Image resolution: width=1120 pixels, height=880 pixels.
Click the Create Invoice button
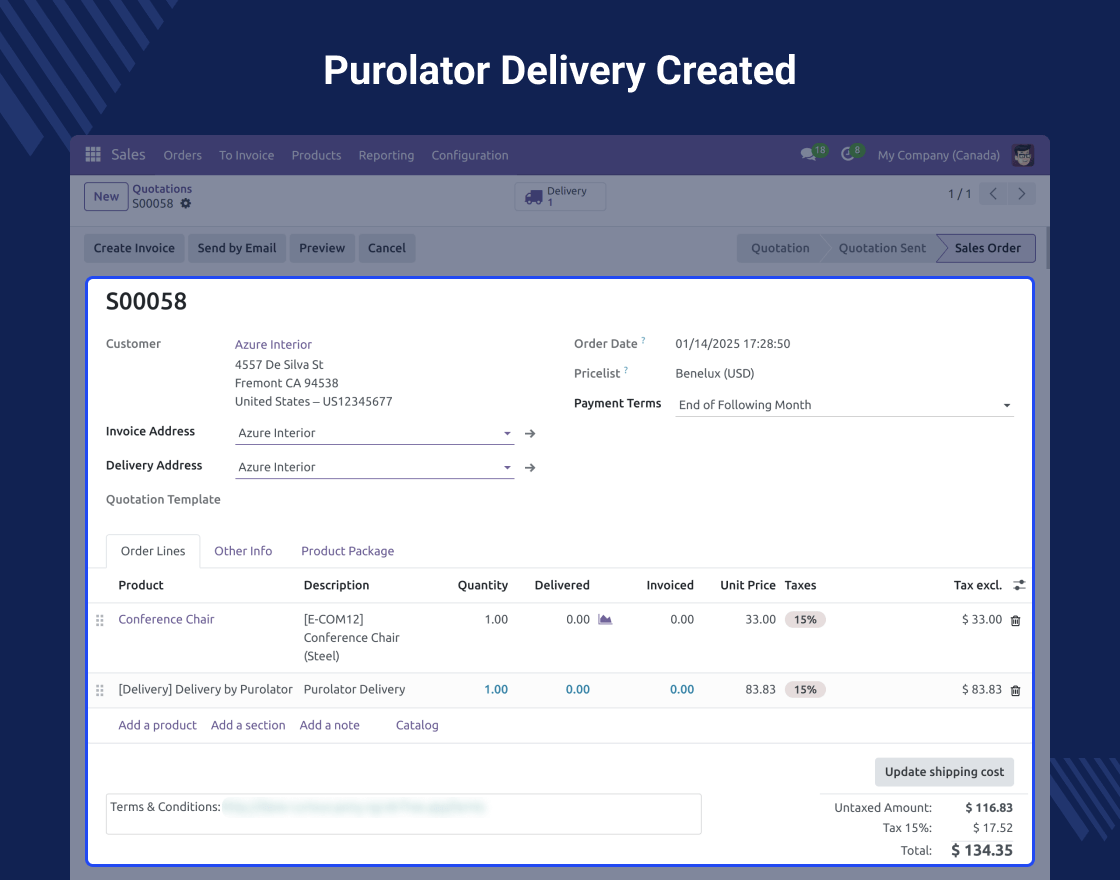click(x=134, y=248)
